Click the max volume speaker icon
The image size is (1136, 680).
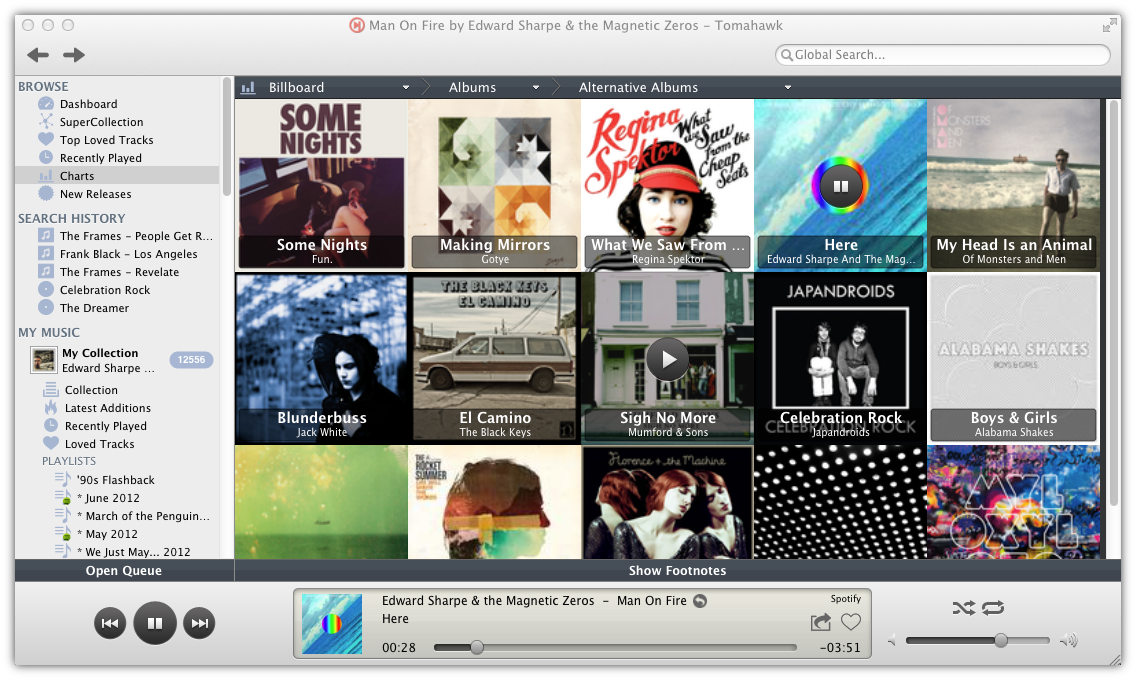pos(1069,640)
